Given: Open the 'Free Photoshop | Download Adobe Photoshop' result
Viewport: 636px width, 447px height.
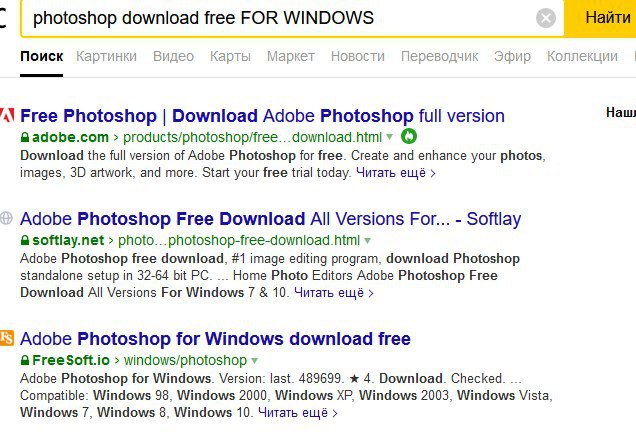Looking at the screenshot, I should [262, 116].
